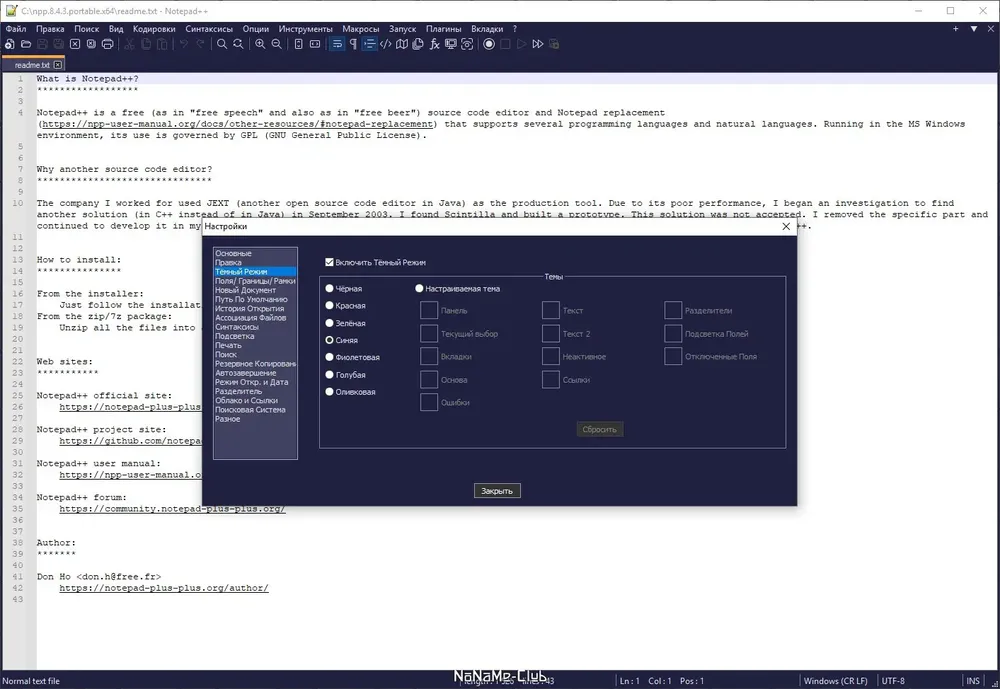1000x689 pixels.
Task: Select the Голубая theme radio button
Action: (329, 374)
